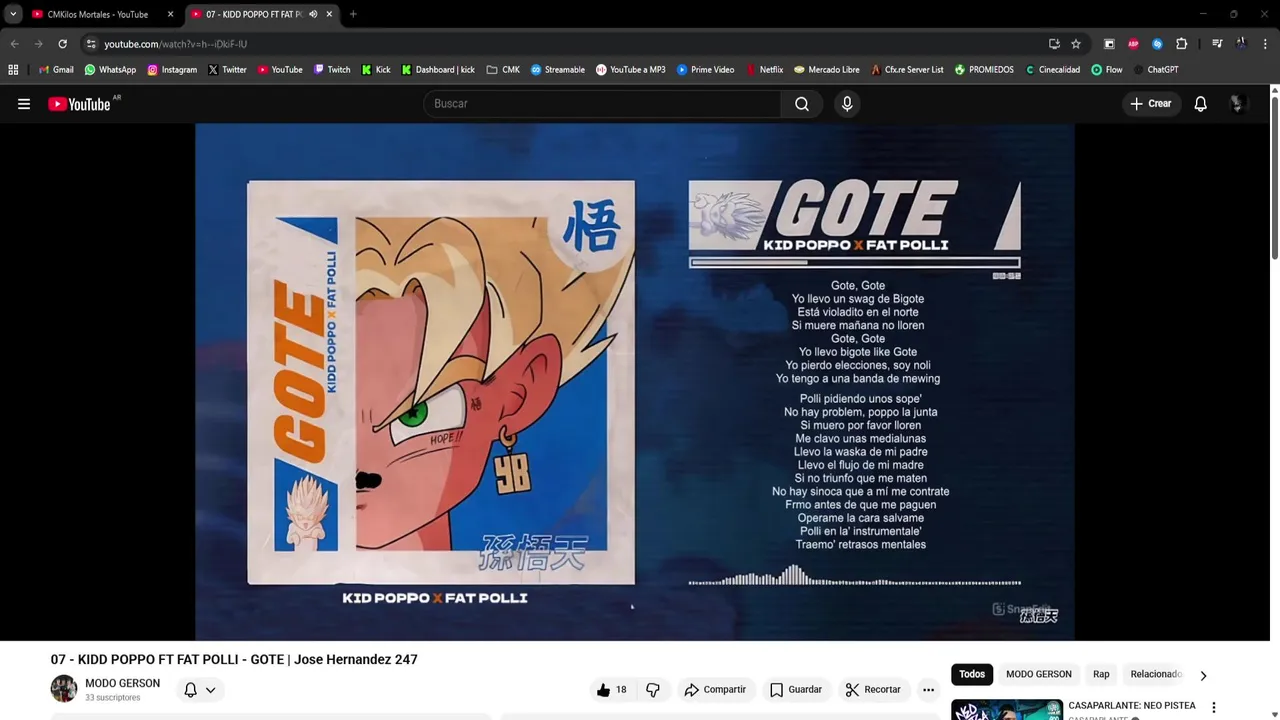Click the address bar URL

pos(176,44)
